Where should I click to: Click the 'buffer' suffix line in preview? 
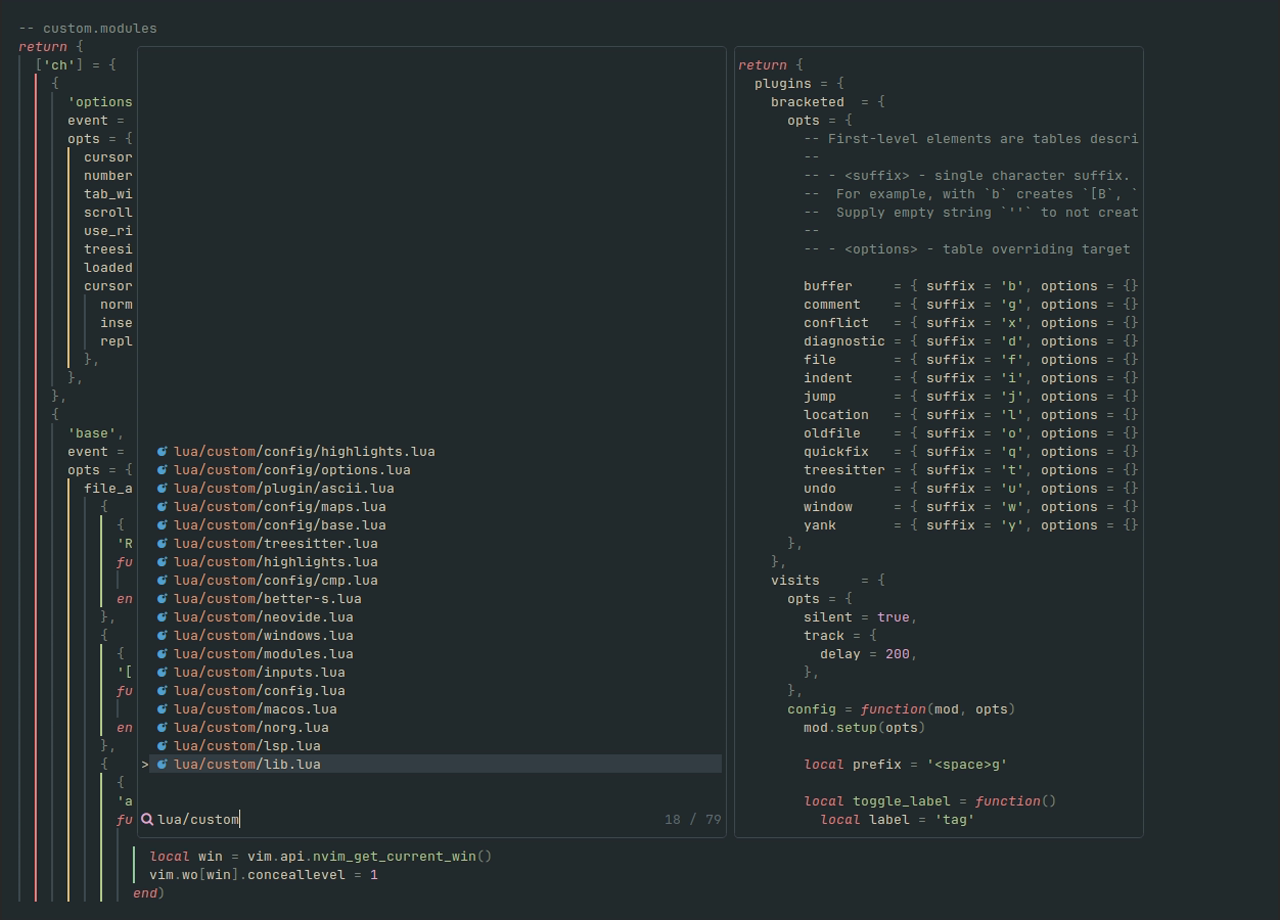(x=971, y=286)
